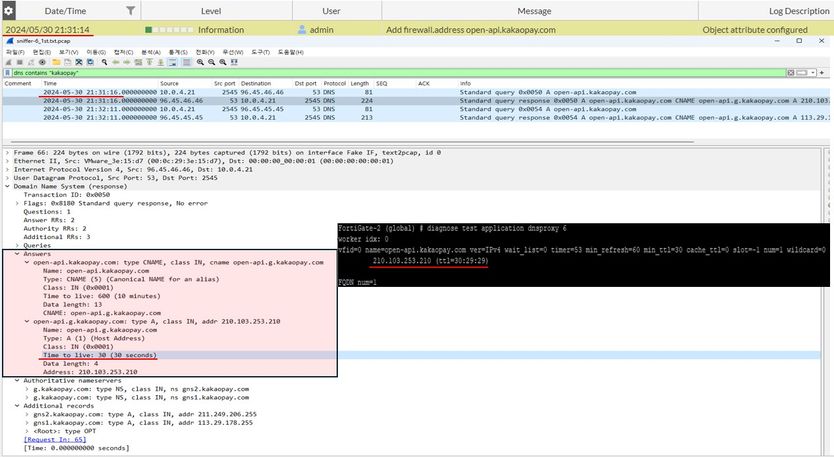Image resolution: width=834 pixels, height=457 pixels.
Task: Click the Reload capture file icon
Action: point(90,62)
